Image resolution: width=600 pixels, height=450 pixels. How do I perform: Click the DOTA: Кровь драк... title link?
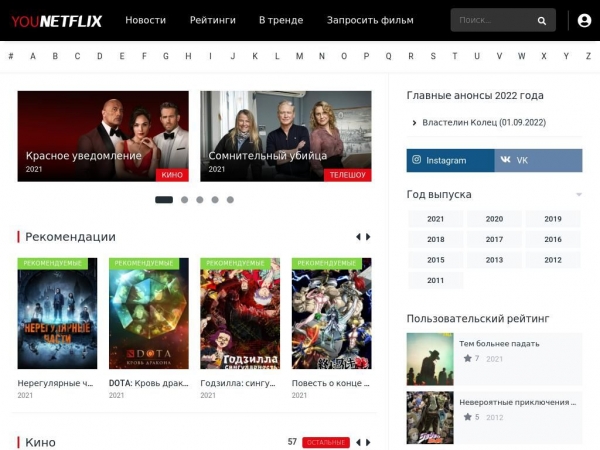pyautogui.click(x=148, y=383)
